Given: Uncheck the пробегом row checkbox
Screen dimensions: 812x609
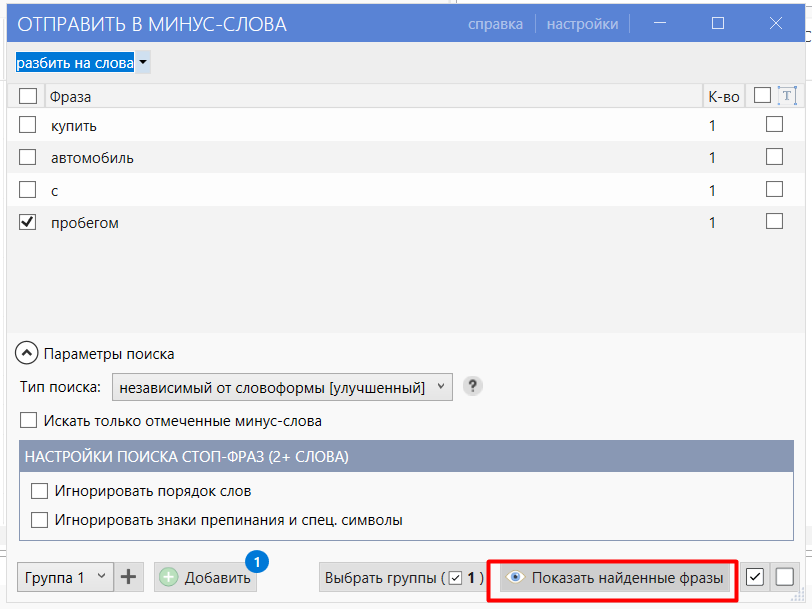Looking at the screenshot, I should click(x=27, y=222).
